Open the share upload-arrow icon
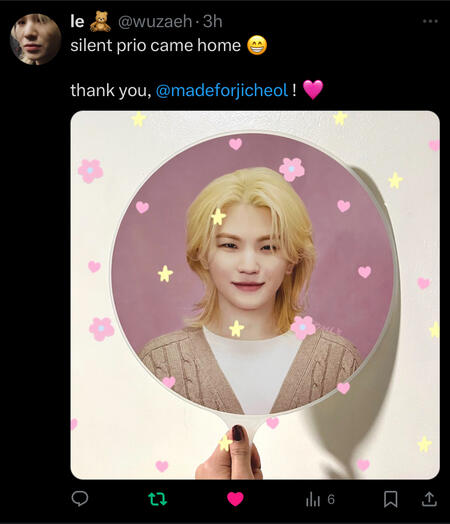 (429, 499)
